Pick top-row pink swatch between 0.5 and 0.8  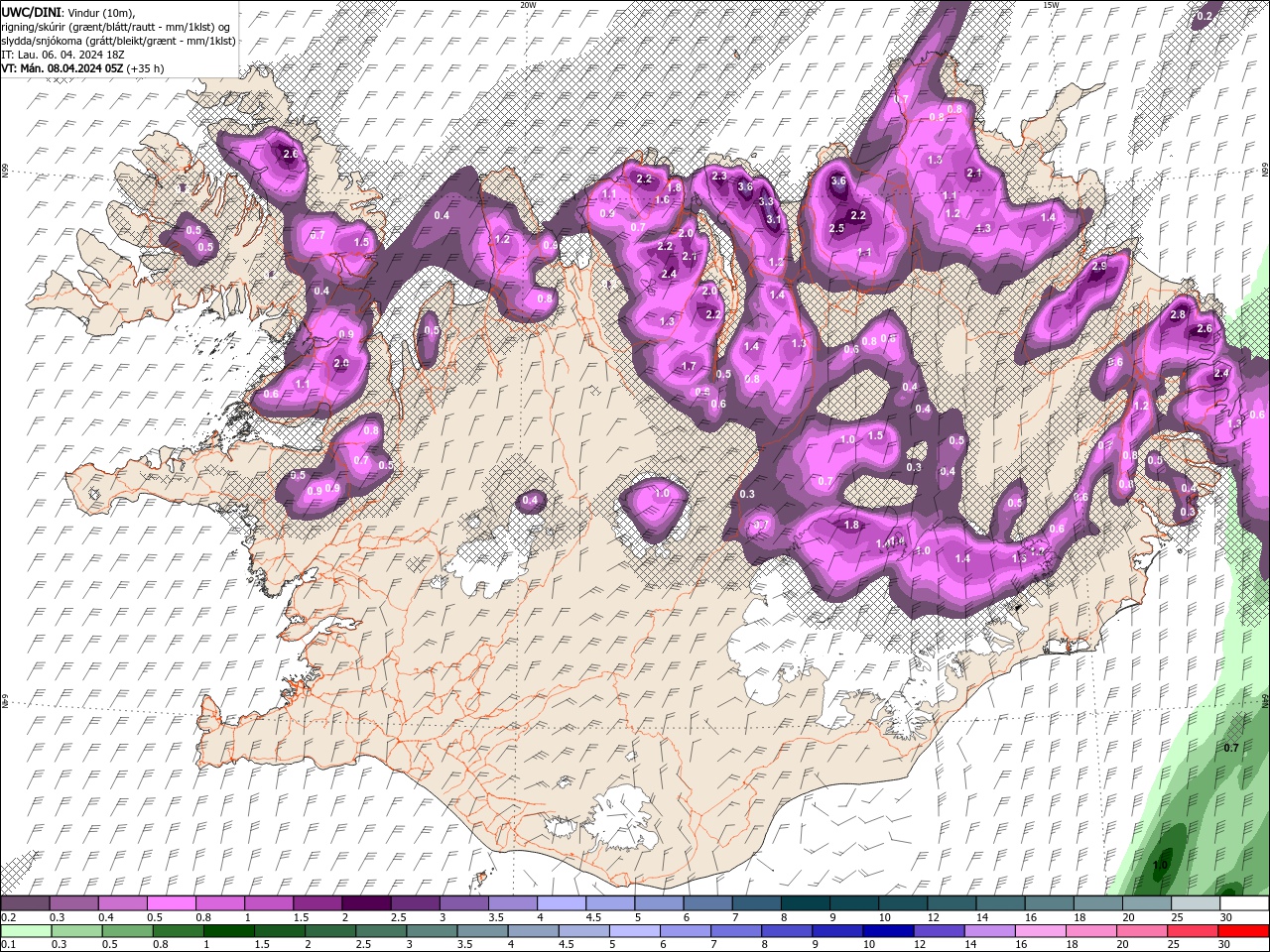(x=170, y=903)
